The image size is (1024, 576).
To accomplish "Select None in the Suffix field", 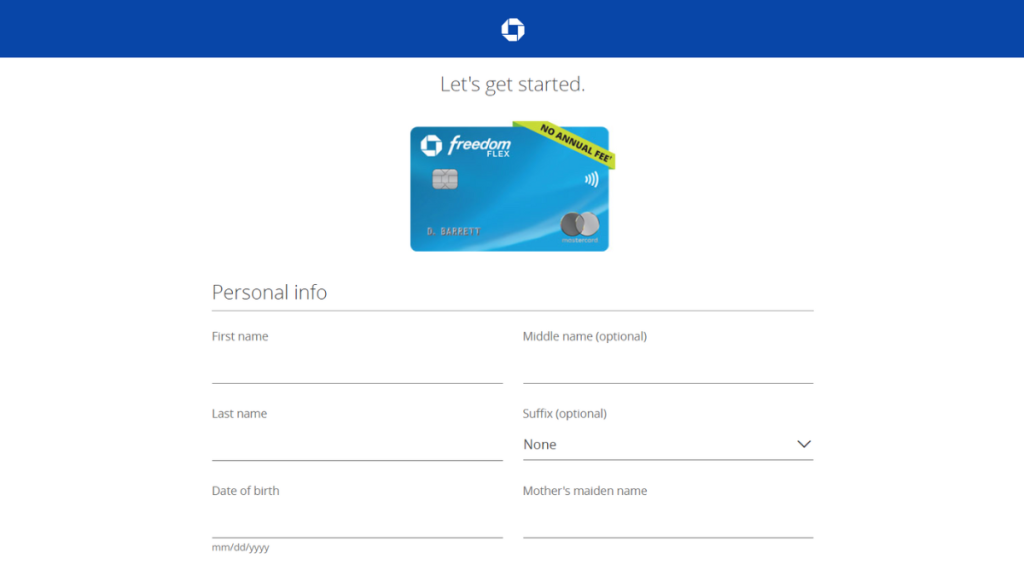I will tap(538, 444).
